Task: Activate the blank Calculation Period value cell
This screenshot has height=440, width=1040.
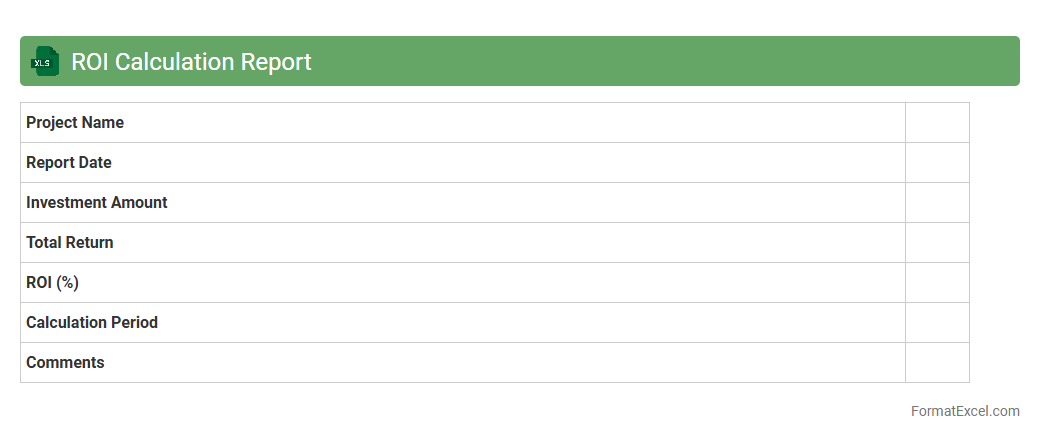Action: click(937, 323)
